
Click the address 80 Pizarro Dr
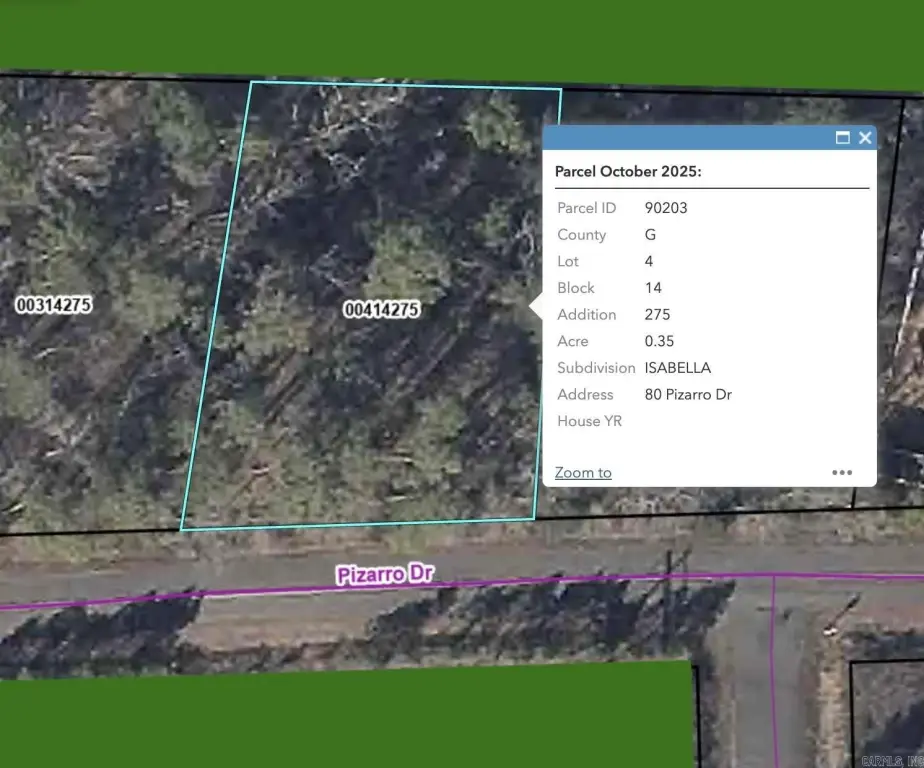click(688, 395)
